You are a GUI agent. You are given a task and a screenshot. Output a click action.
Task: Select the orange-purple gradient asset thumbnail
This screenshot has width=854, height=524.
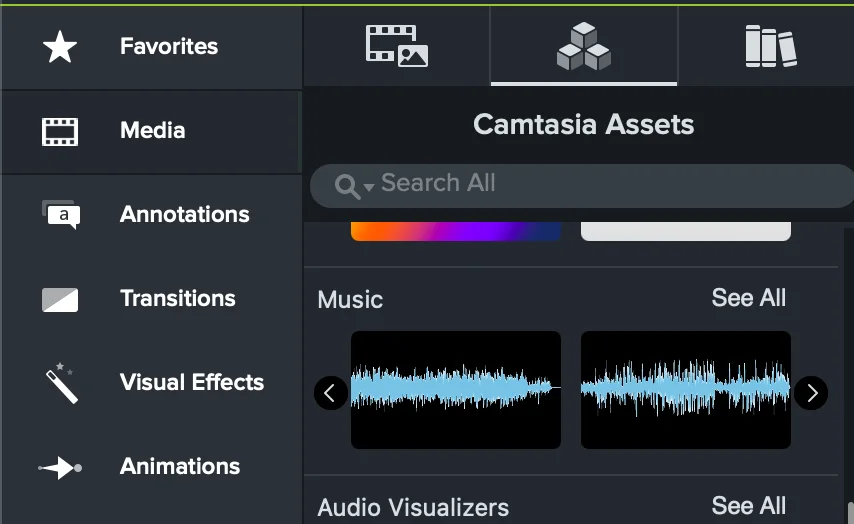click(x=456, y=231)
